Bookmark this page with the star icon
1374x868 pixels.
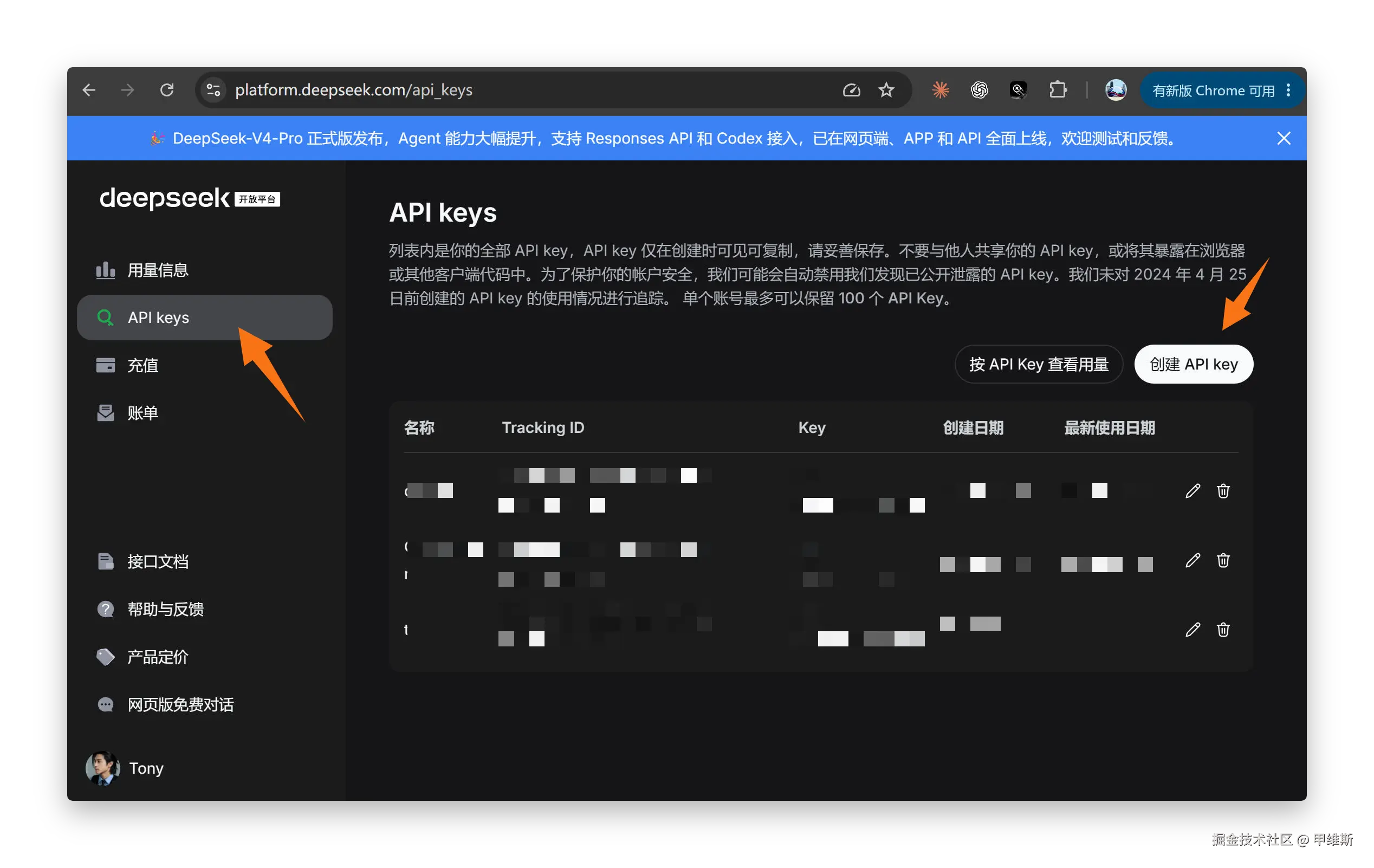tap(886, 90)
